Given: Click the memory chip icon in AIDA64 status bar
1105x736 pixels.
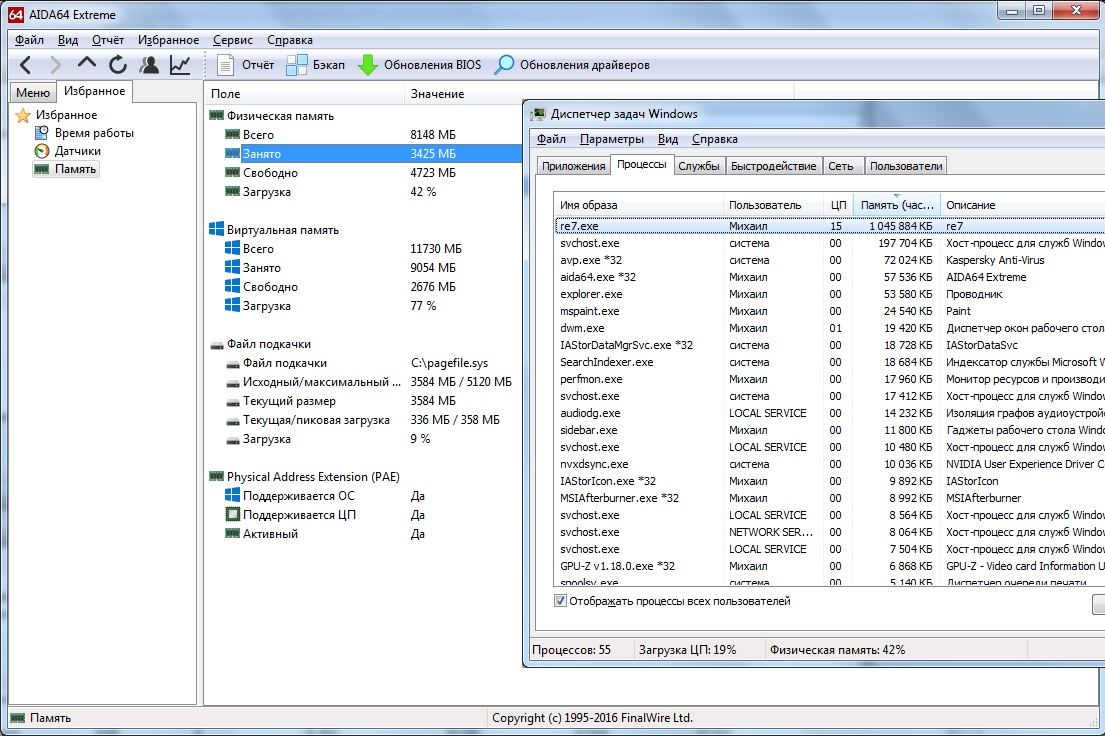Looking at the screenshot, I should point(18,718).
